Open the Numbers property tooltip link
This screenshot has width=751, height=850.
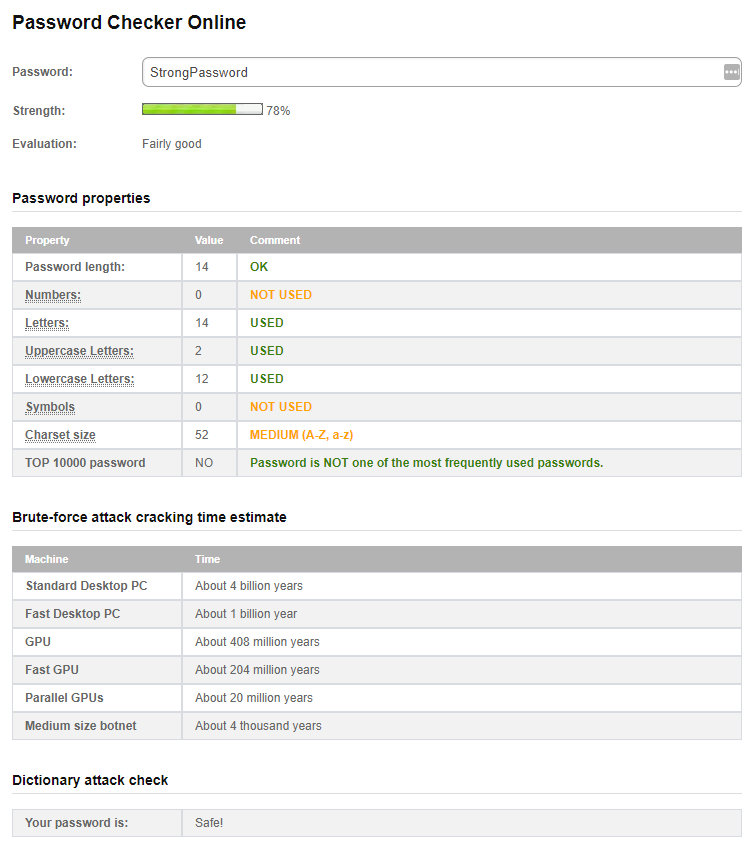coord(52,294)
